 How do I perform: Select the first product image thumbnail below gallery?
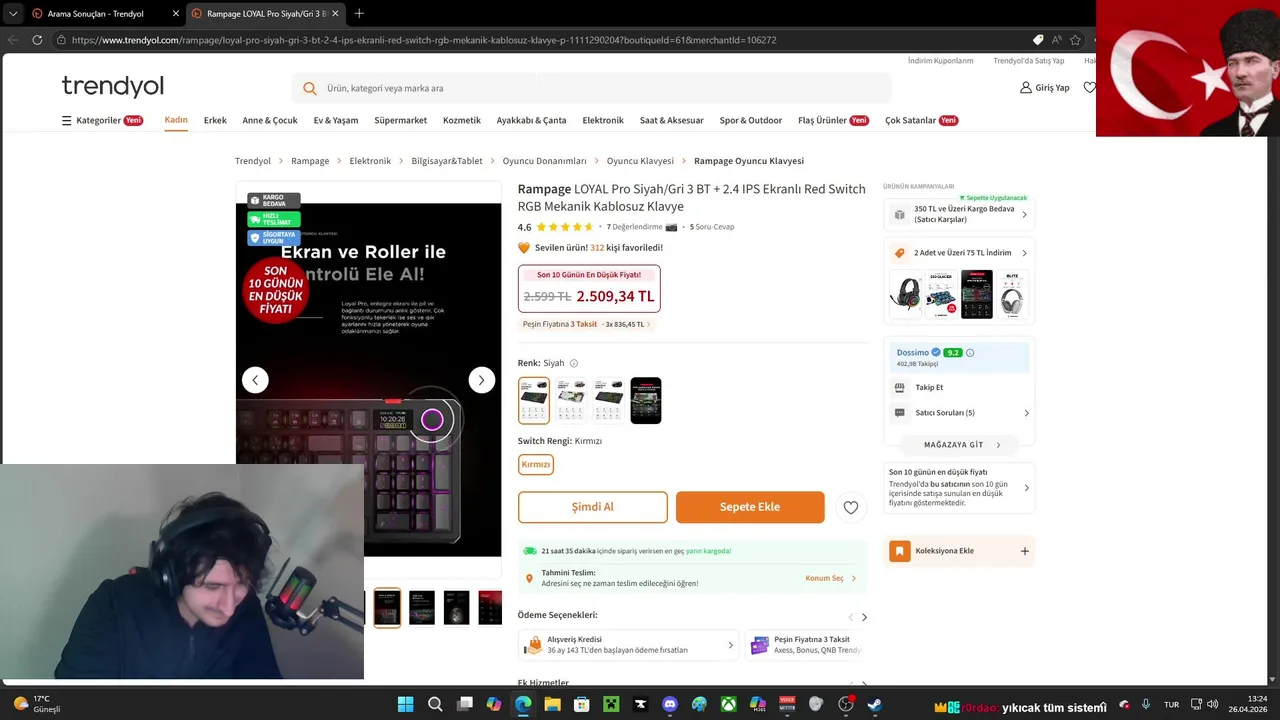(x=387, y=608)
